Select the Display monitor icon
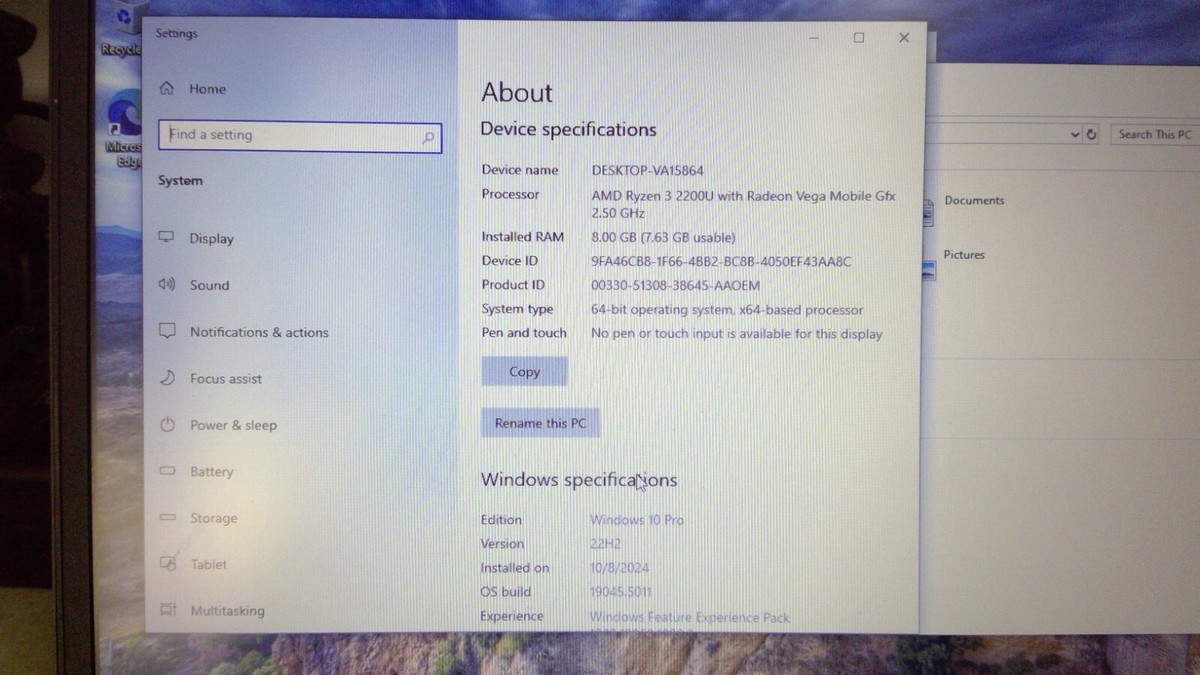 pyautogui.click(x=167, y=237)
